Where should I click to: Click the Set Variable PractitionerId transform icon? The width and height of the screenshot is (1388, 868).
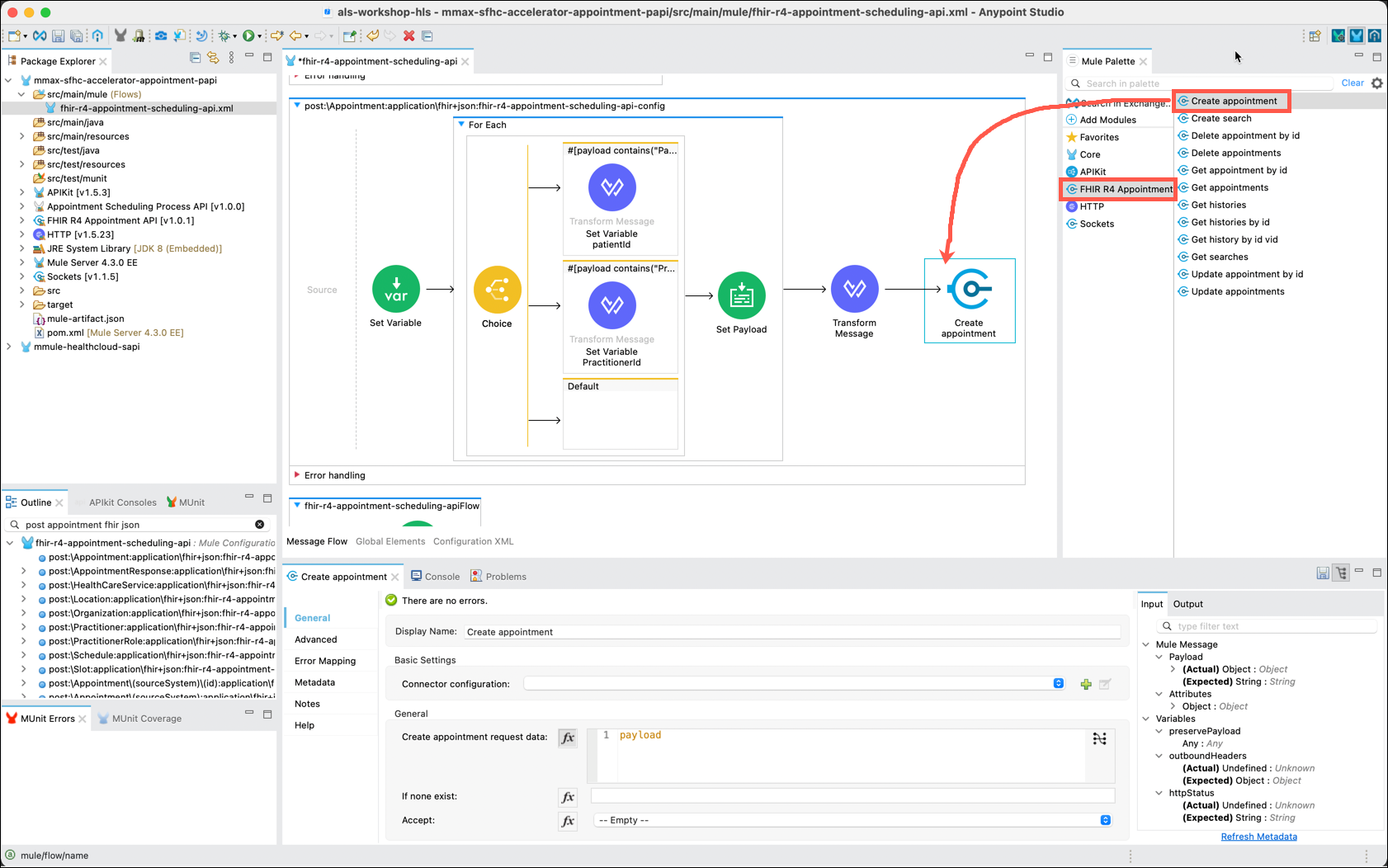pos(611,305)
